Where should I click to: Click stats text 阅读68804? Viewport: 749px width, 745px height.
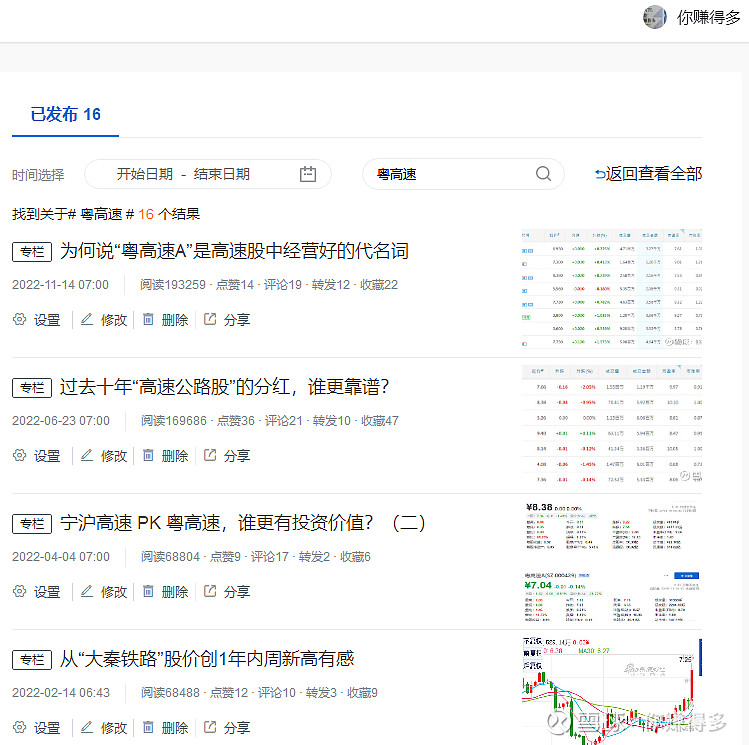[170, 557]
